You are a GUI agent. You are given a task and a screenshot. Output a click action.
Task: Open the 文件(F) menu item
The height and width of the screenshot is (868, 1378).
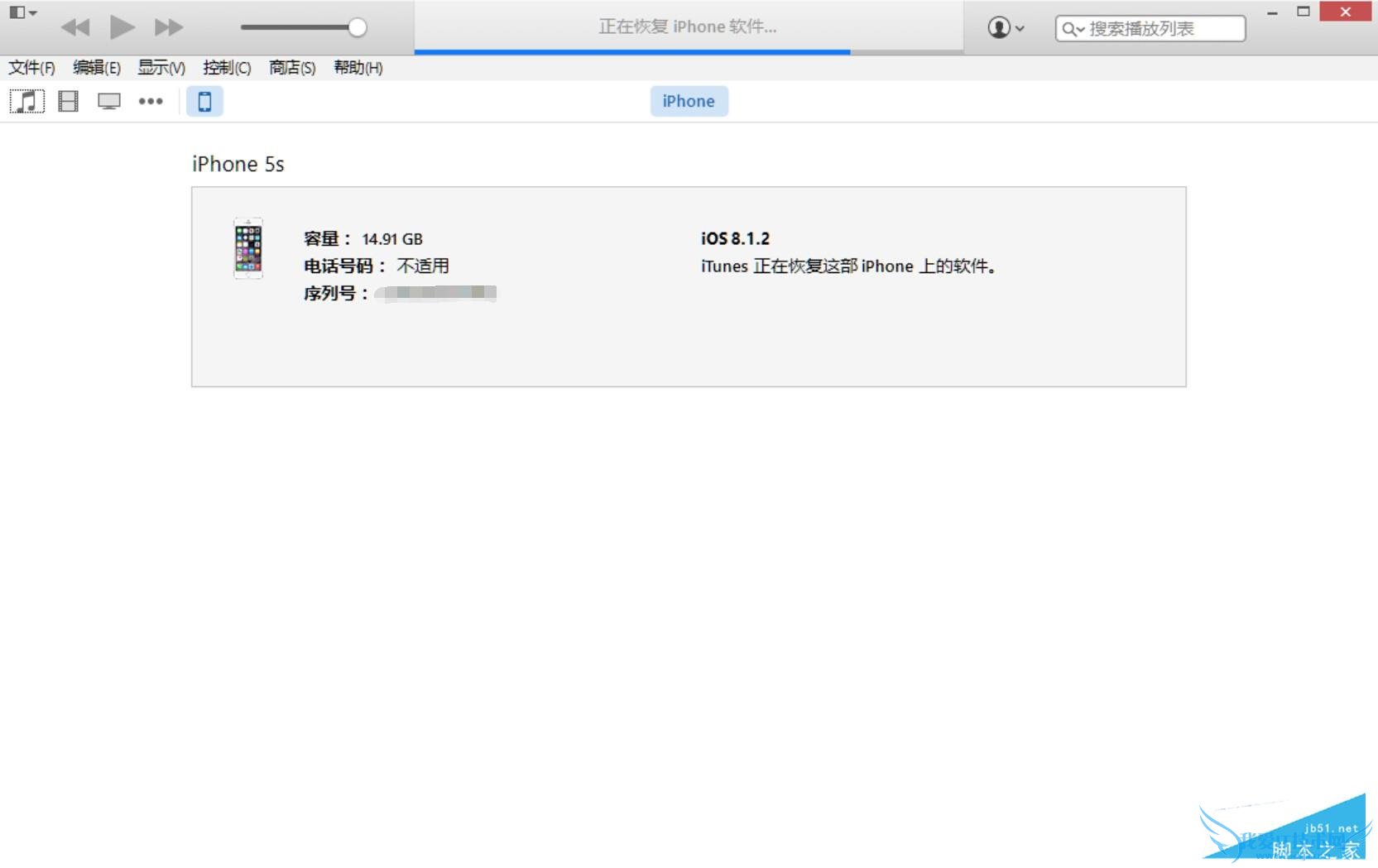click(31, 68)
